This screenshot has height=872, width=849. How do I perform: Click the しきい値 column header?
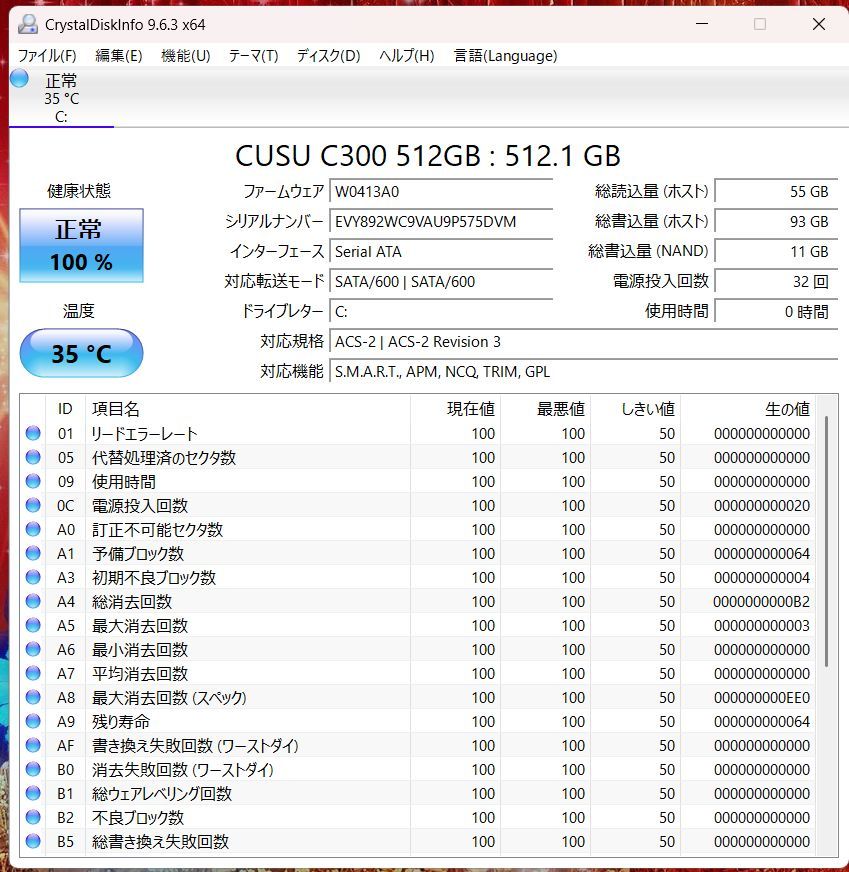(635, 409)
